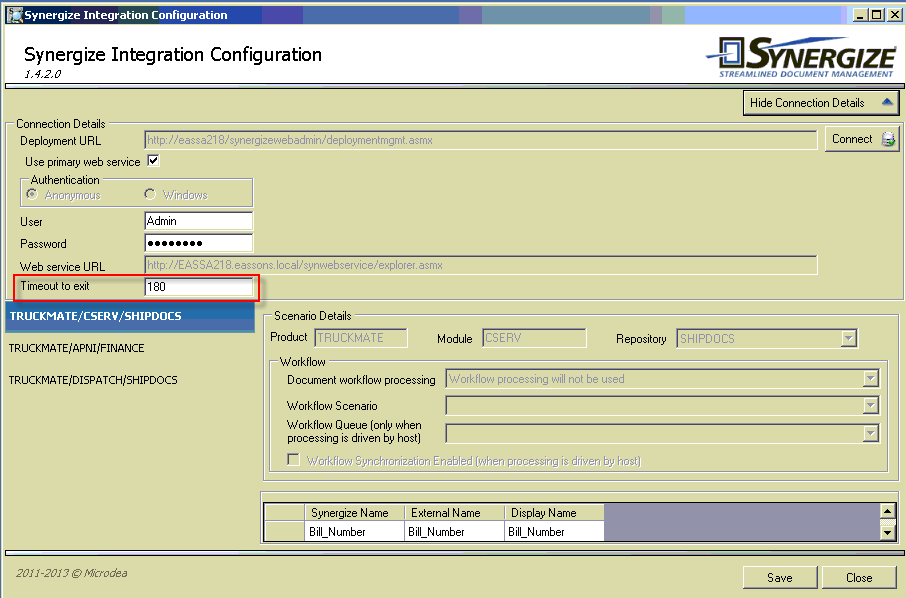Click the Synergize logo

[801, 57]
